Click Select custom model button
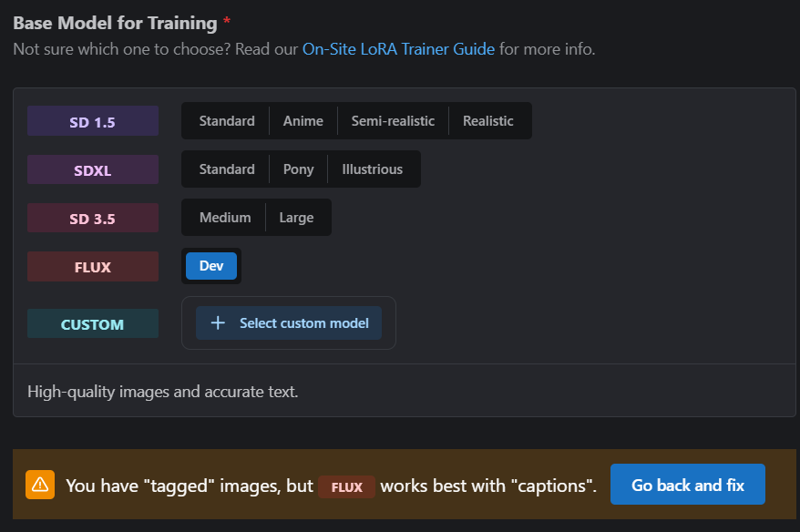 coord(289,323)
